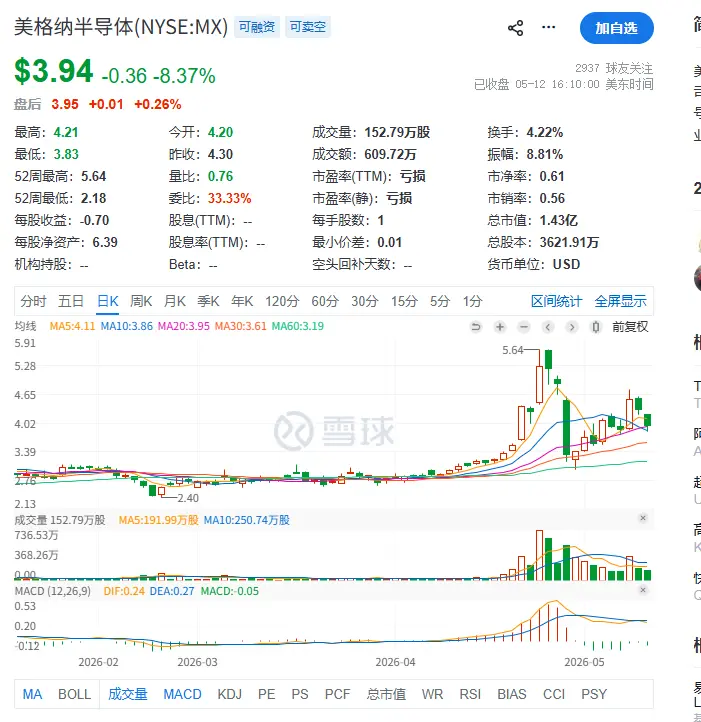This screenshot has height=722, width=701.
Task: Close the MACD indicator panel
Action: [643, 590]
